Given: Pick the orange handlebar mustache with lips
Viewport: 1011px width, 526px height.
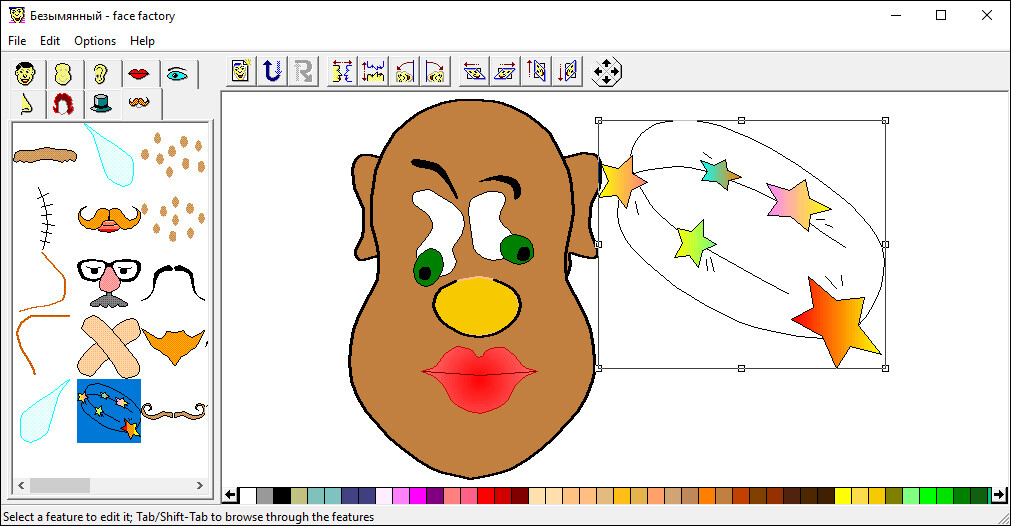Looking at the screenshot, I should 109,219.
